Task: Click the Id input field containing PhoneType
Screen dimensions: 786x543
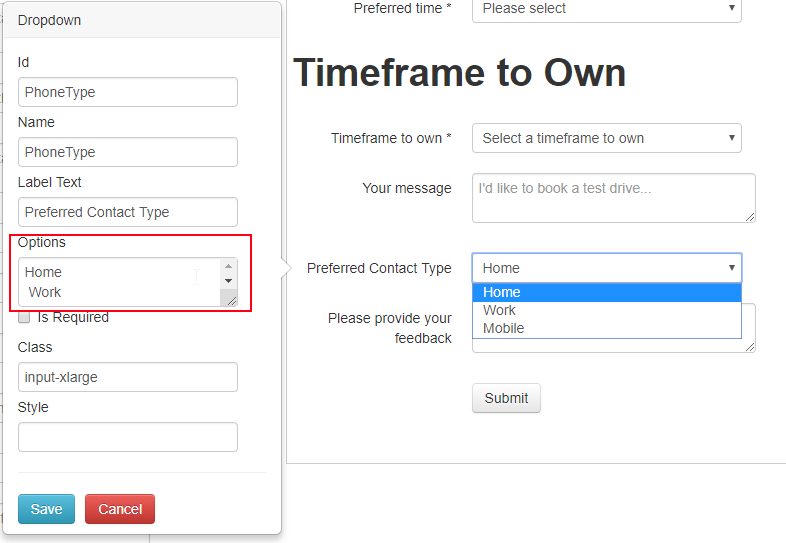Action: point(127,92)
